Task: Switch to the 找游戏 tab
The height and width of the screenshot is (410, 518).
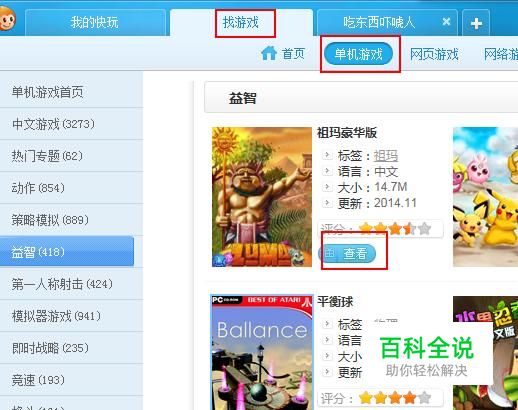Action: pos(241,23)
